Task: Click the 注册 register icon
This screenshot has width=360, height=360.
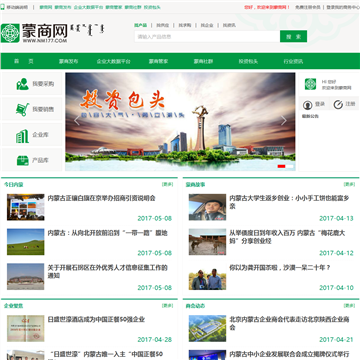Action: point(338,105)
